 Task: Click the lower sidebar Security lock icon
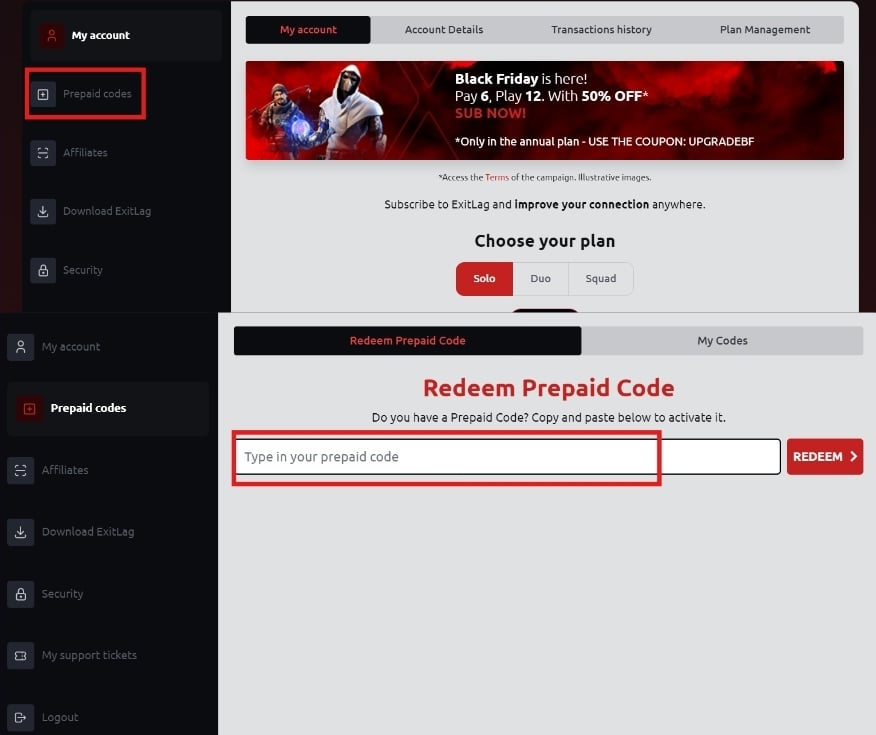pyautogui.click(x=21, y=594)
